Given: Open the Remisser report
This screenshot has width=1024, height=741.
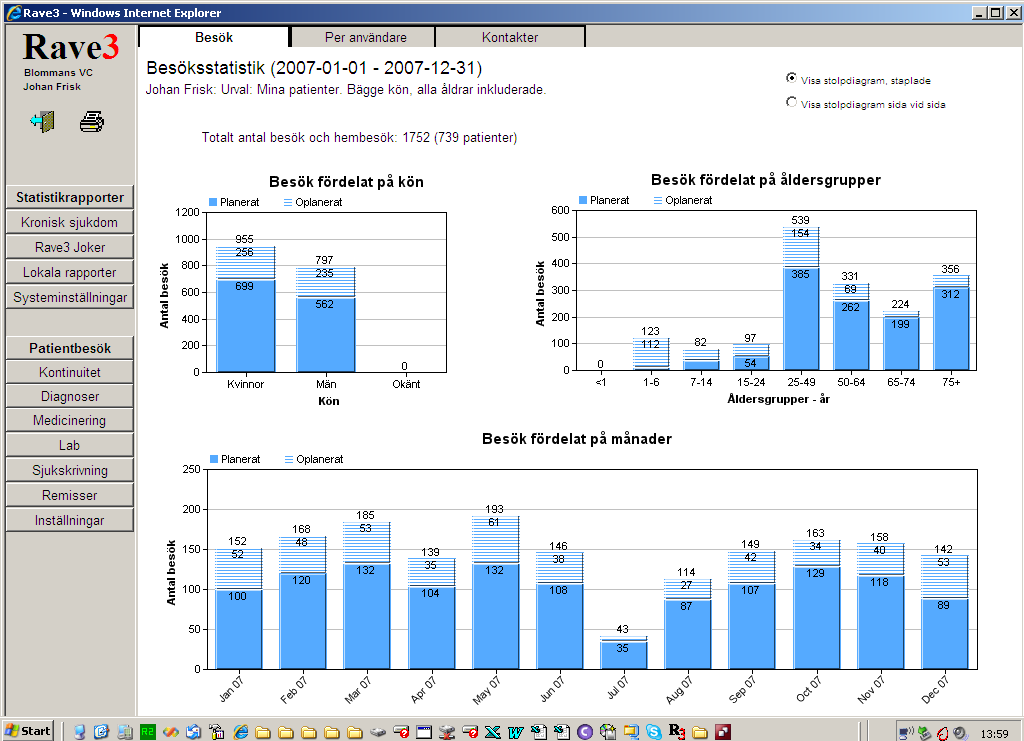Looking at the screenshot, I should pos(70,495).
